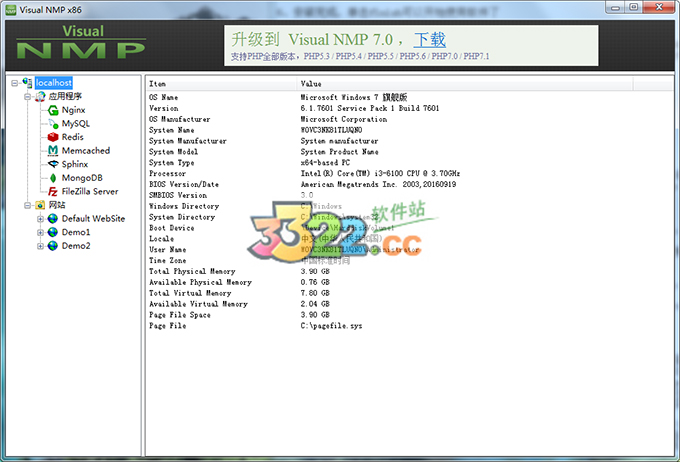Sort by the Value column header
The height and width of the screenshot is (462, 680).
(464, 84)
